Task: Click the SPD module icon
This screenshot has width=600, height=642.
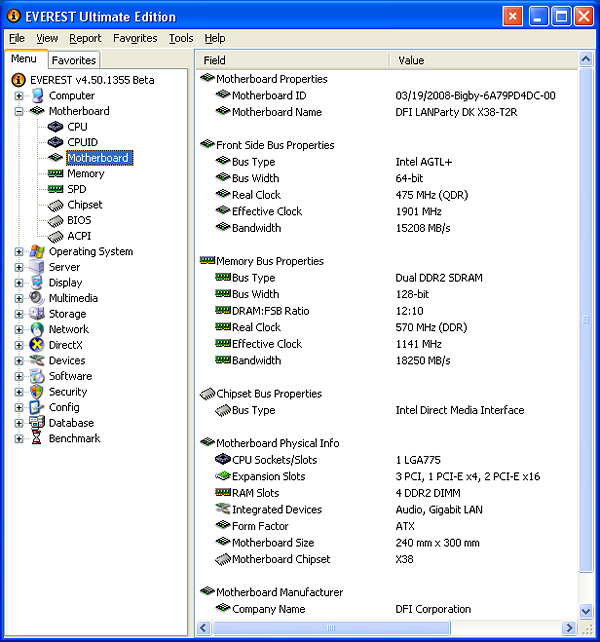Action: (55, 189)
